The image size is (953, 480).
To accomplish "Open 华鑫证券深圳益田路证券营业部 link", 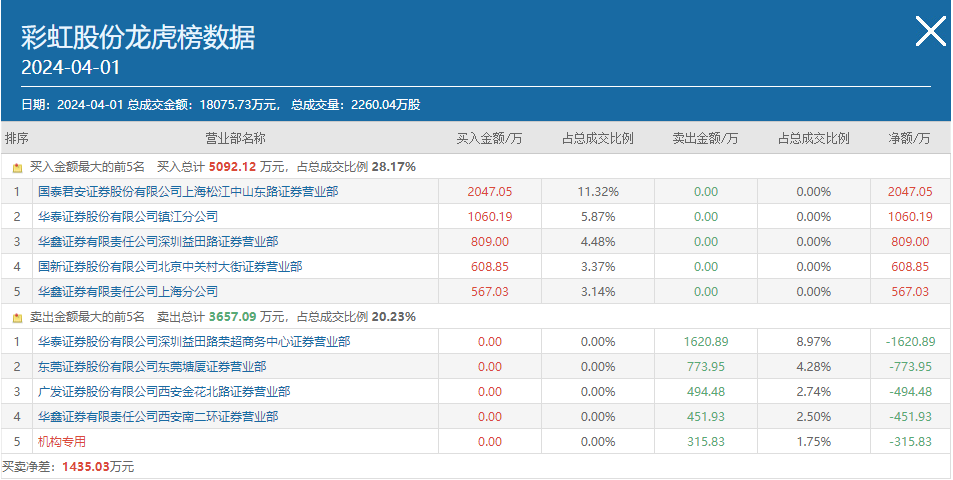I will 158,241.
